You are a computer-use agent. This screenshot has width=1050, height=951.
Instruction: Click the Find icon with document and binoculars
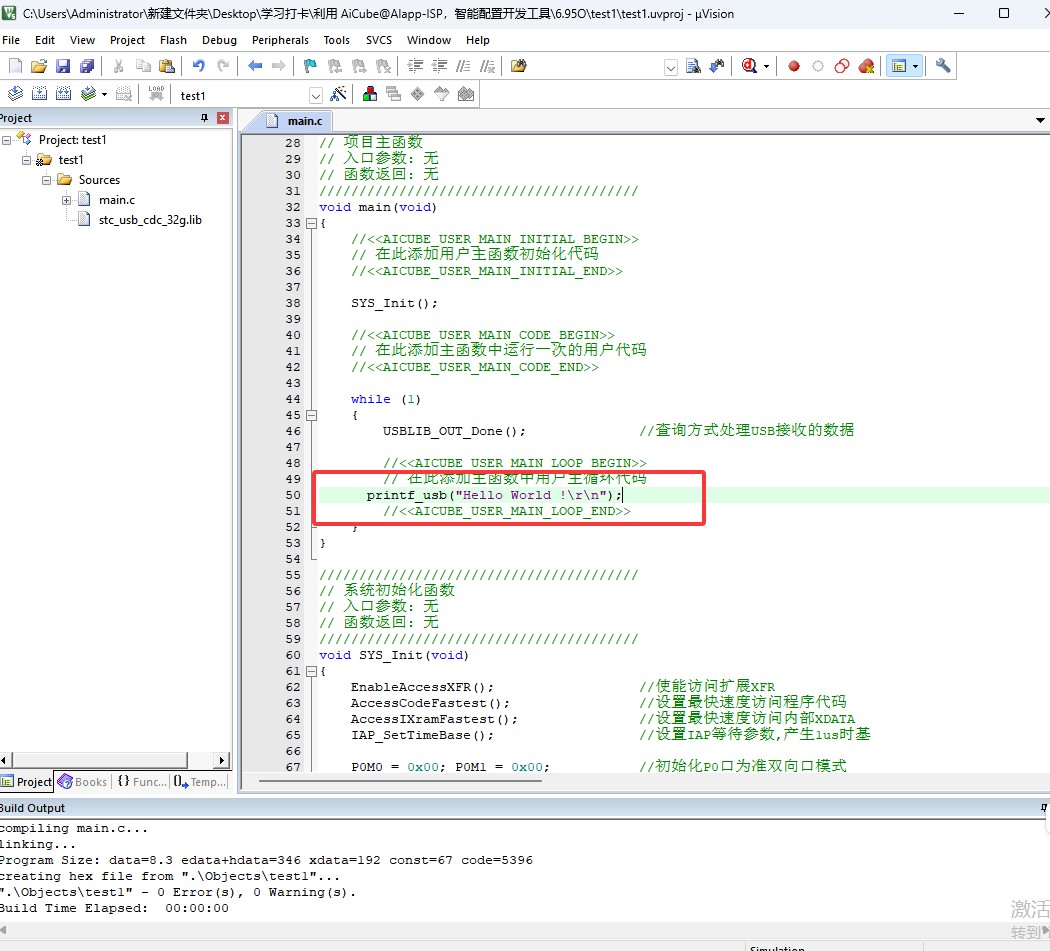tap(694, 66)
